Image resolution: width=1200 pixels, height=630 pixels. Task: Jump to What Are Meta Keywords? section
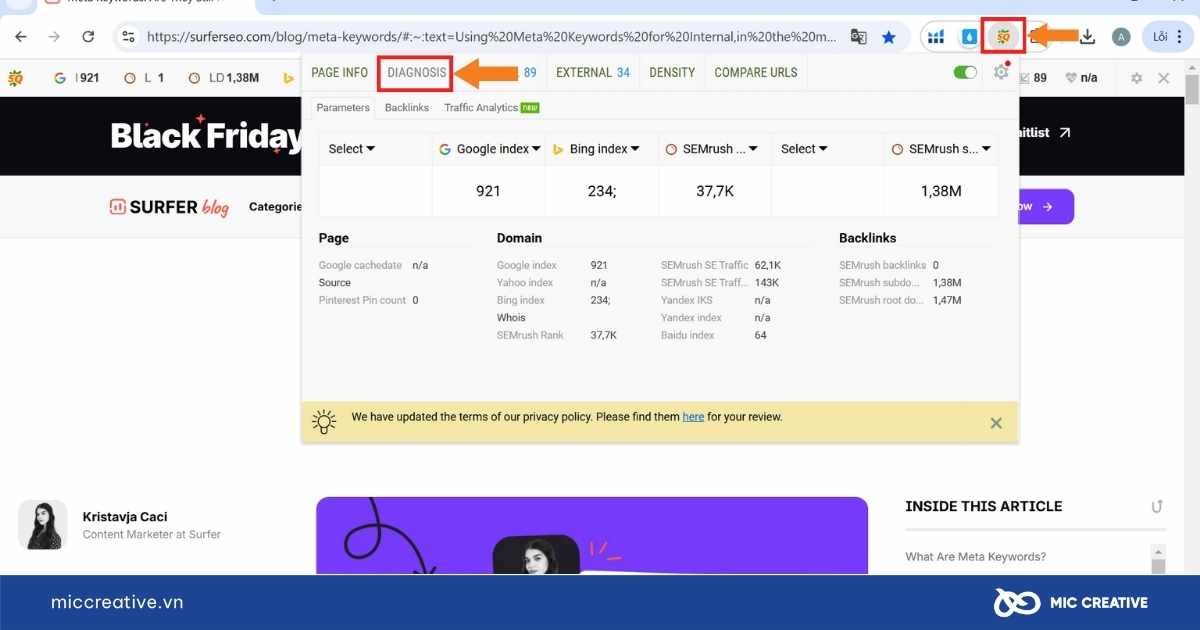(x=976, y=557)
